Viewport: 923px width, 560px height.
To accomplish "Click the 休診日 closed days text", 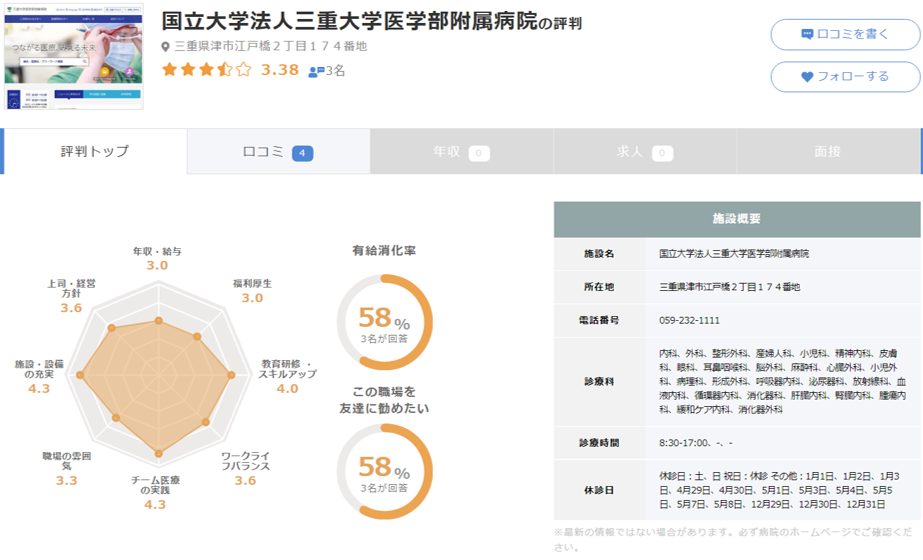I will (x=779, y=490).
